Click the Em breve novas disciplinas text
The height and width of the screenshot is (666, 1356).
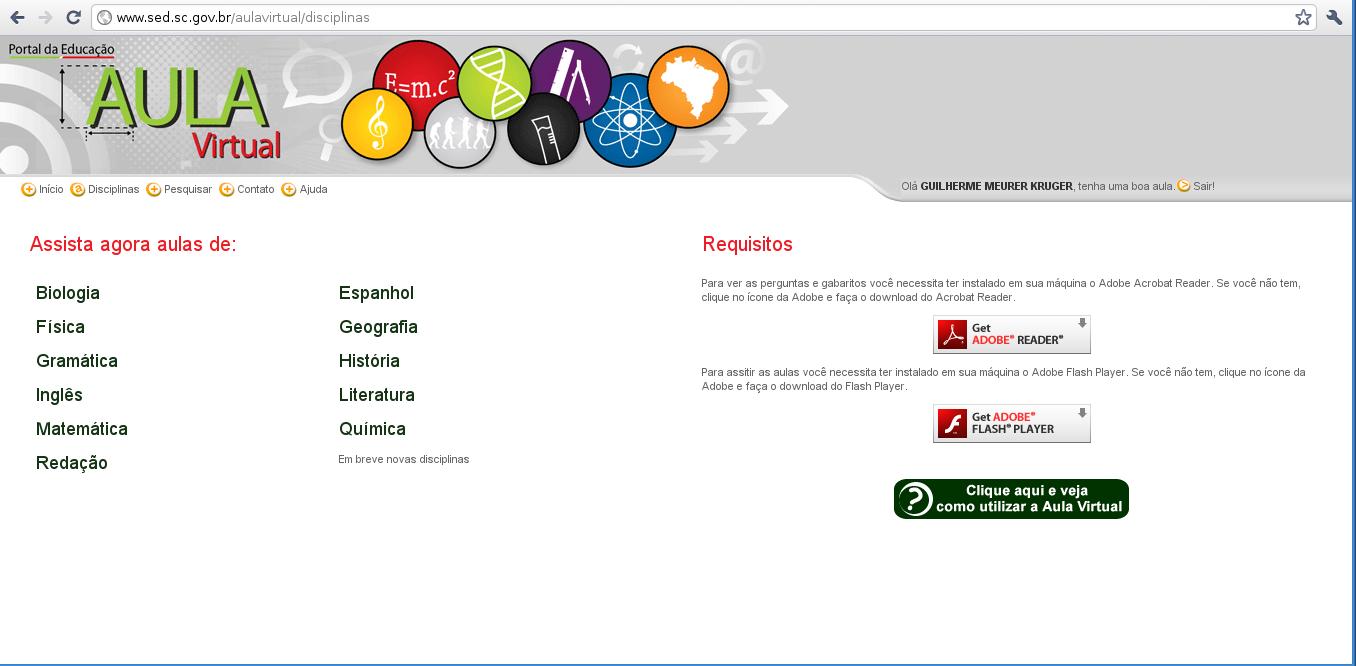point(404,459)
